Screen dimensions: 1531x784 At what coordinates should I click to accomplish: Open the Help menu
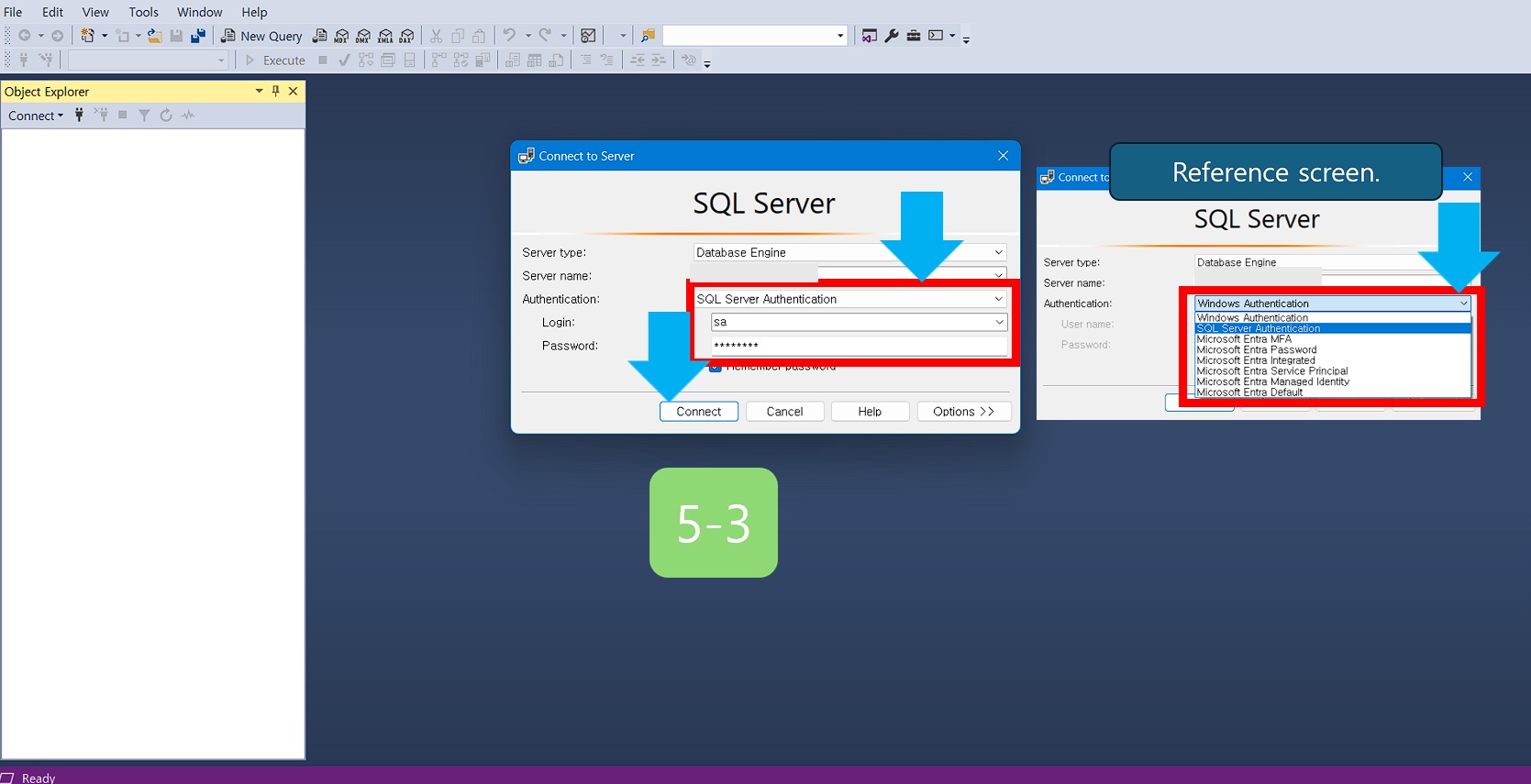tap(254, 12)
